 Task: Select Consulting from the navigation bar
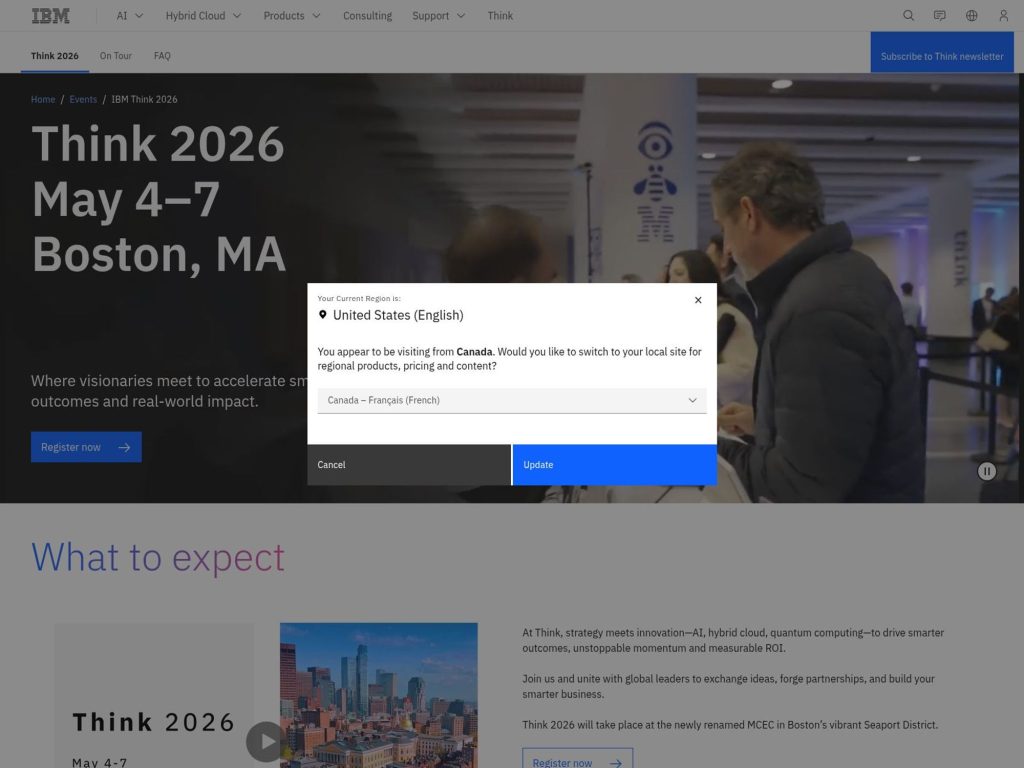[x=367, y=16]
